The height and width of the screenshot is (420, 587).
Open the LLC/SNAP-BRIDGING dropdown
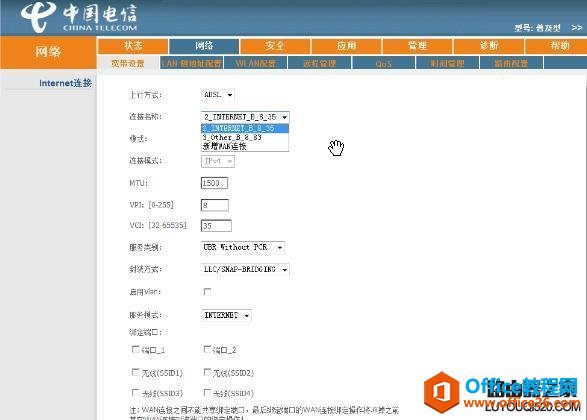click(245, 270)
